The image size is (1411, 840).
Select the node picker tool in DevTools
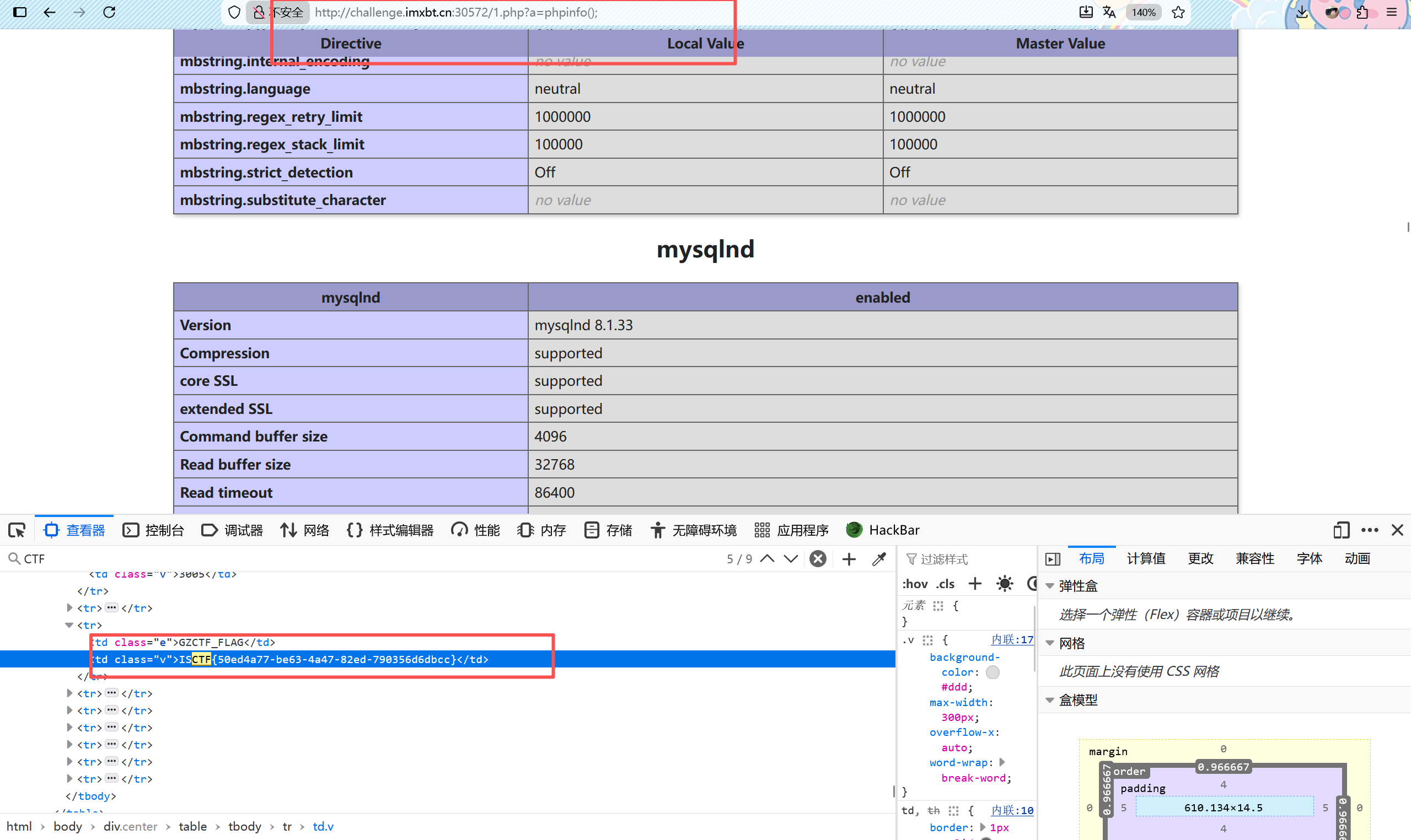pyautogui.click(x=17, y=530)
